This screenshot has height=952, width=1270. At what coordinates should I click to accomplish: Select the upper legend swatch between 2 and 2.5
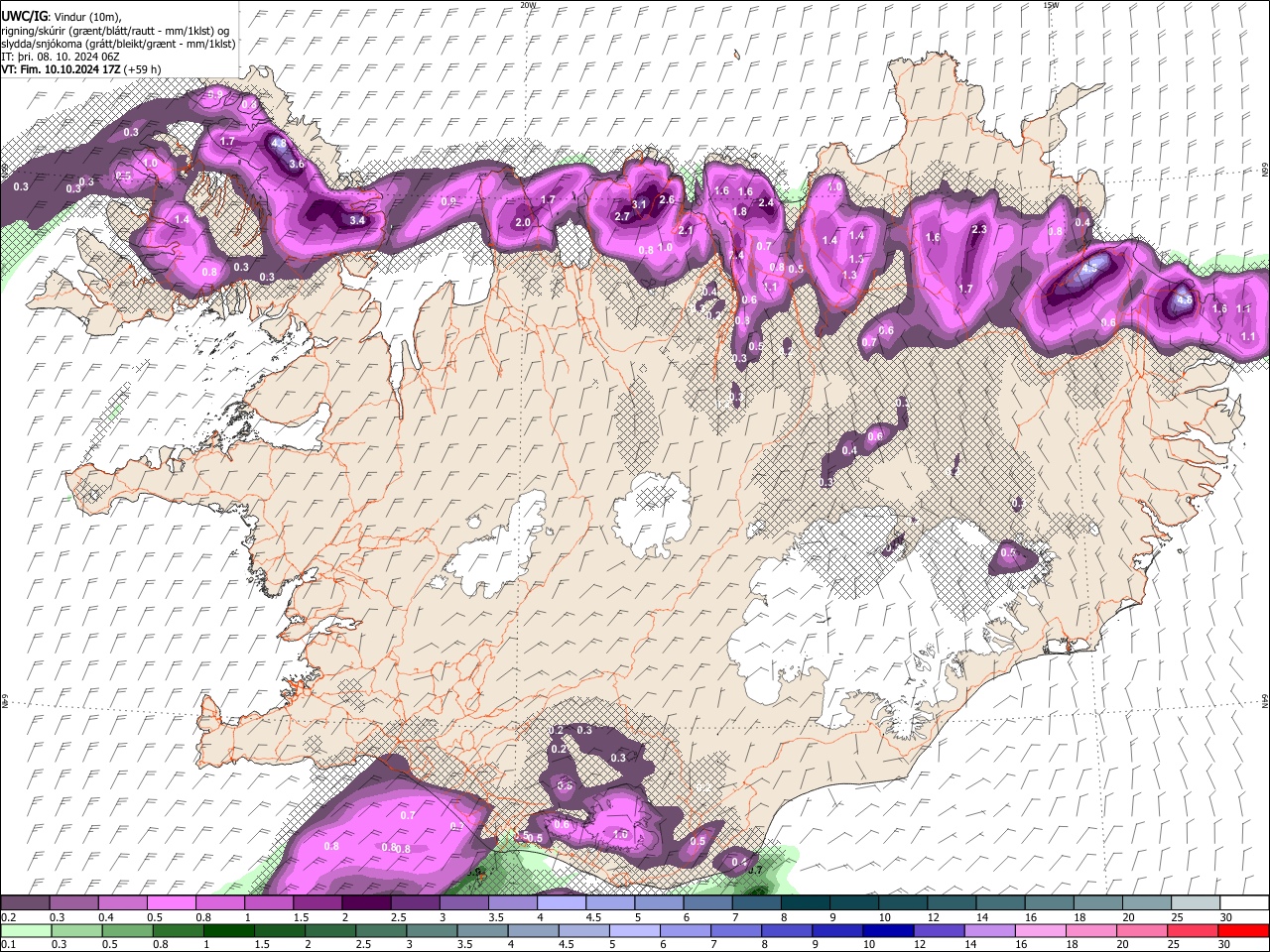coord(366,902)
